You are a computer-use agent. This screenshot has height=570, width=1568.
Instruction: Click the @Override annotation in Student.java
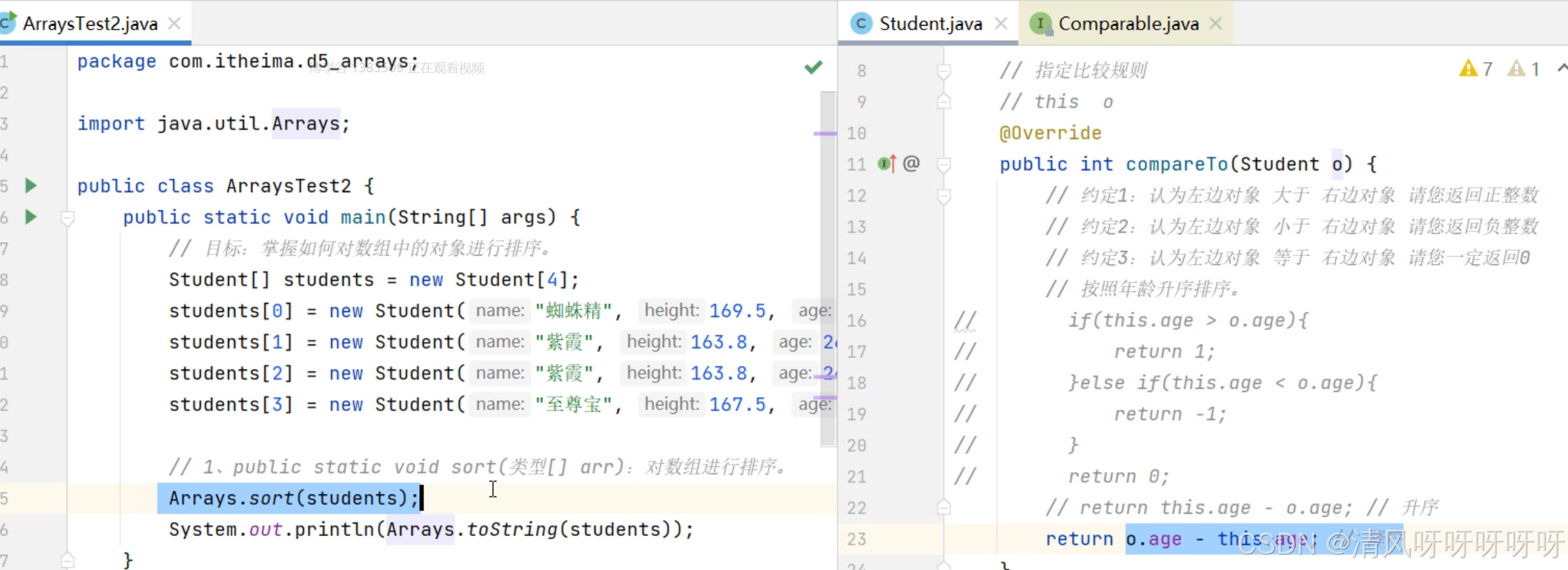pyautogui.click(x=1050, y=133)
